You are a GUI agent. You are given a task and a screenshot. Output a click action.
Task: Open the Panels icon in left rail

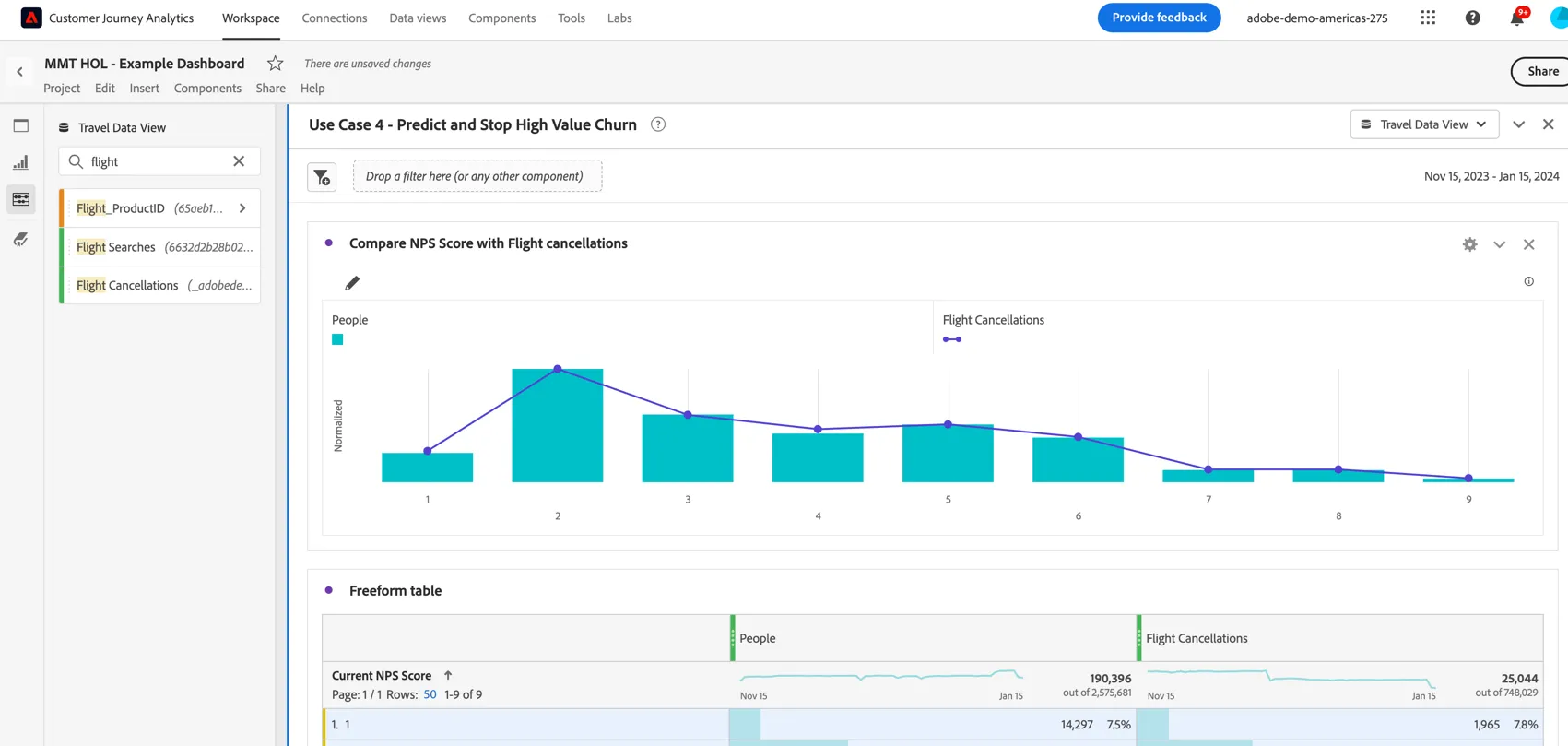pos(21,126)
